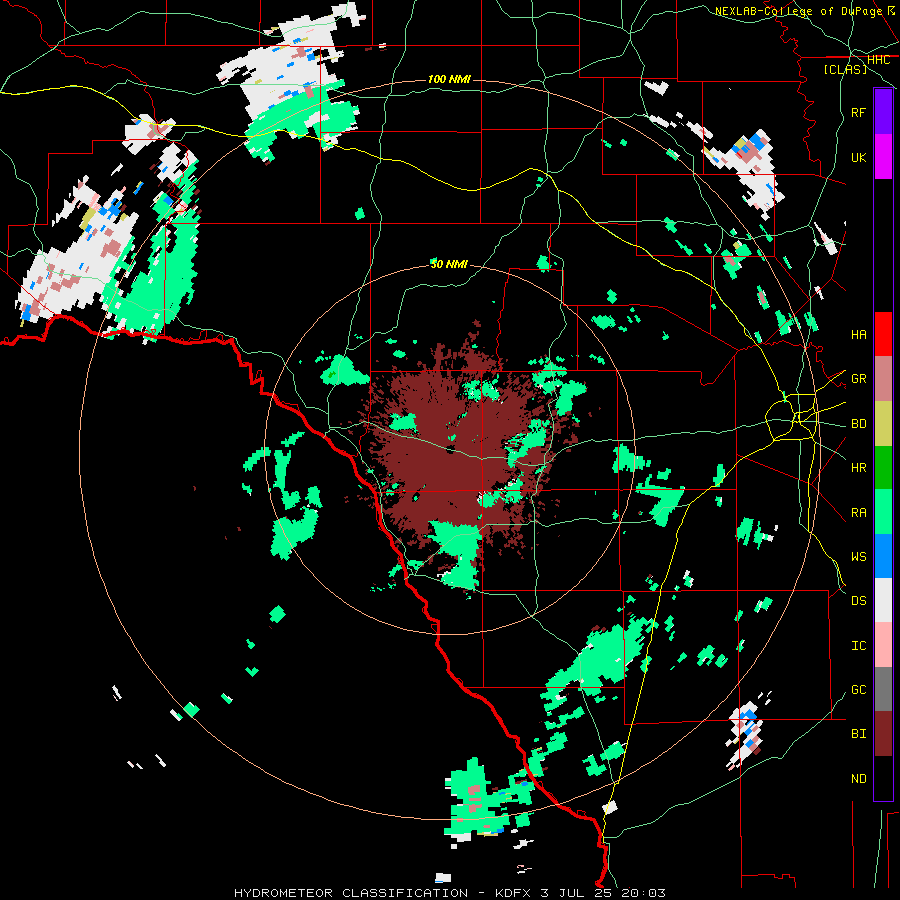Click the "ND" legend label
The image size is (900, 900).
click(x=858, y=779)
